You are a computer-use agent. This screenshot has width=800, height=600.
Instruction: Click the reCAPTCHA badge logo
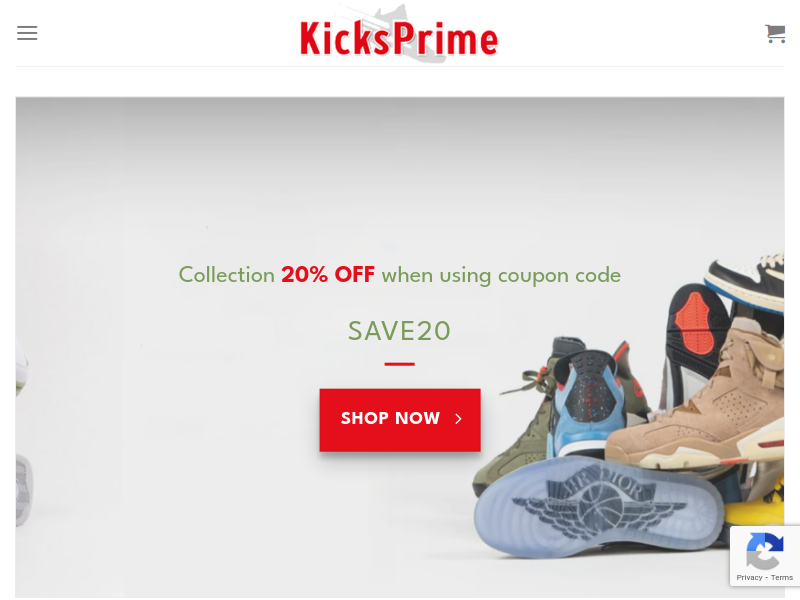click(x=764, y=551)
